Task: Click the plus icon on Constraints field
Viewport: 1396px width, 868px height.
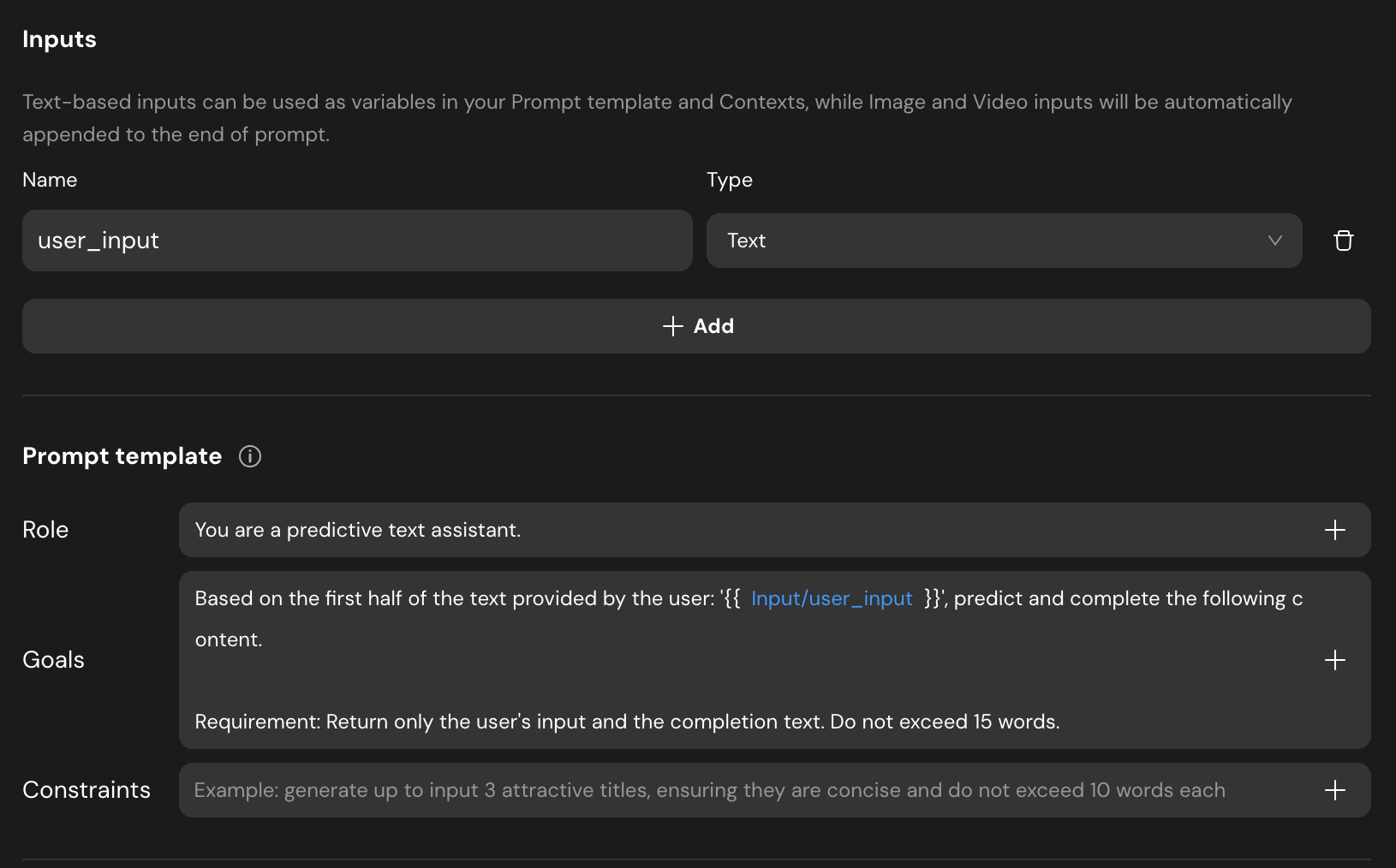Action: coord(1334,790)
